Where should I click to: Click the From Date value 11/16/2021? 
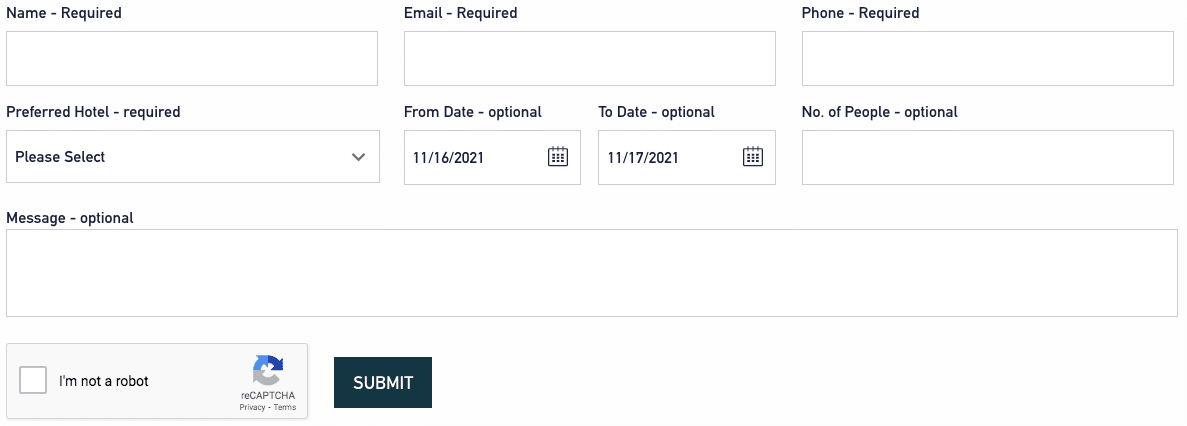[x=448, y=157]
